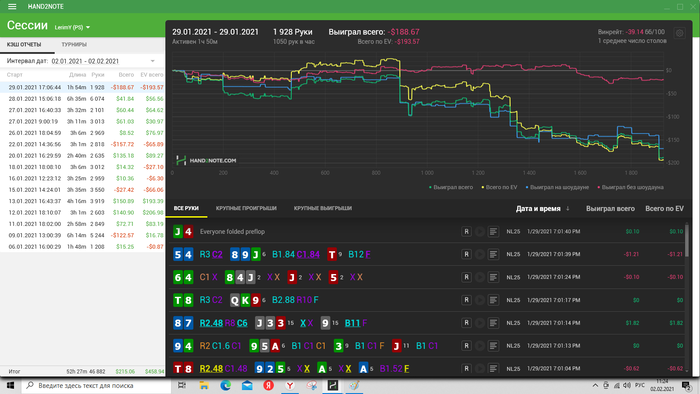Click the sort arrow next to Дата и время

click(x=567, y=208)
